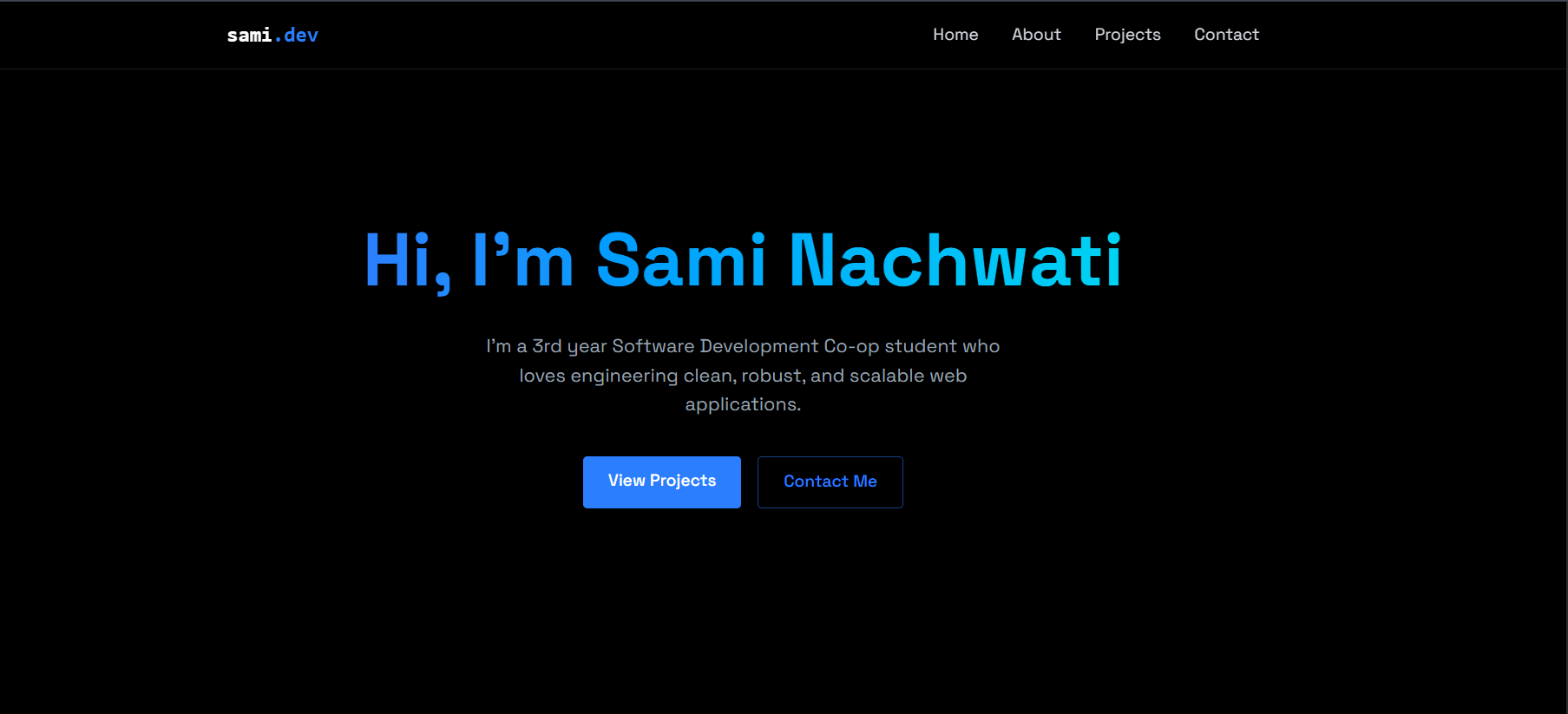The width and height of the screenshot is (1568, 714).
Task: Navigate to Projects in the navbar
Action: click(x=1127, y=35)
